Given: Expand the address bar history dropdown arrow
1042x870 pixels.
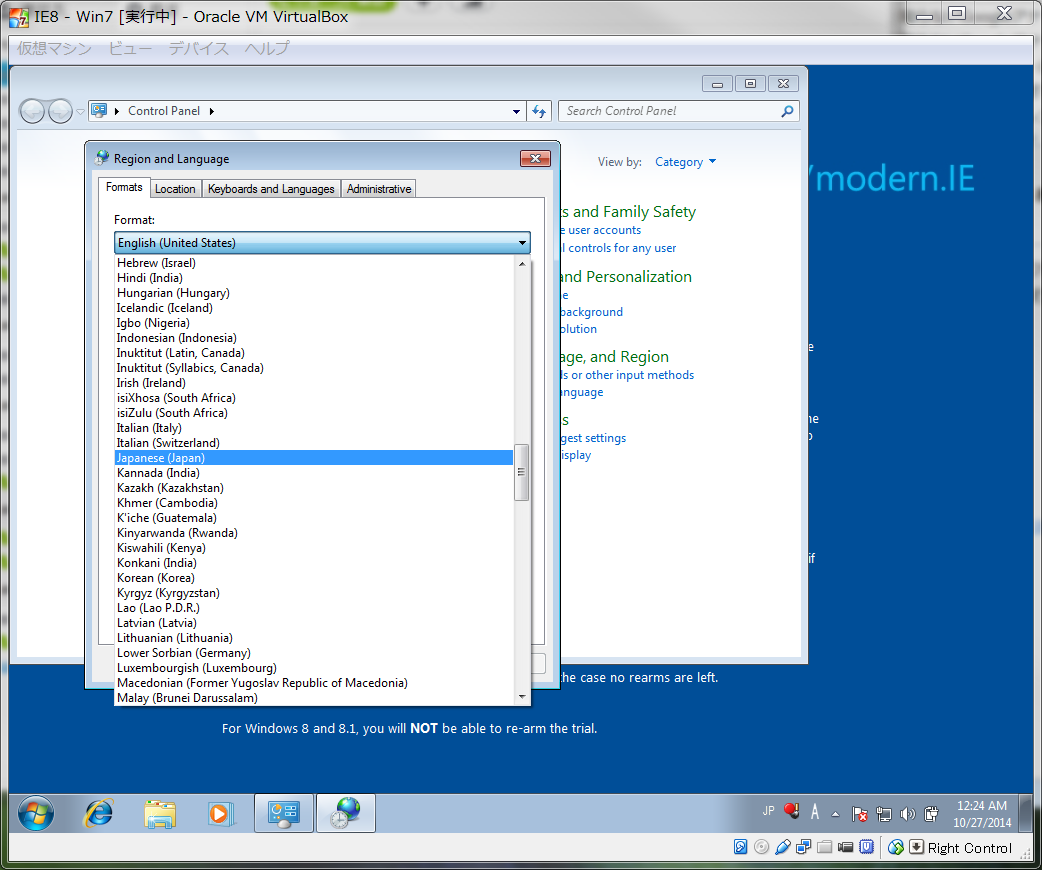Looking at the screenshot, I should click(516, 112).
